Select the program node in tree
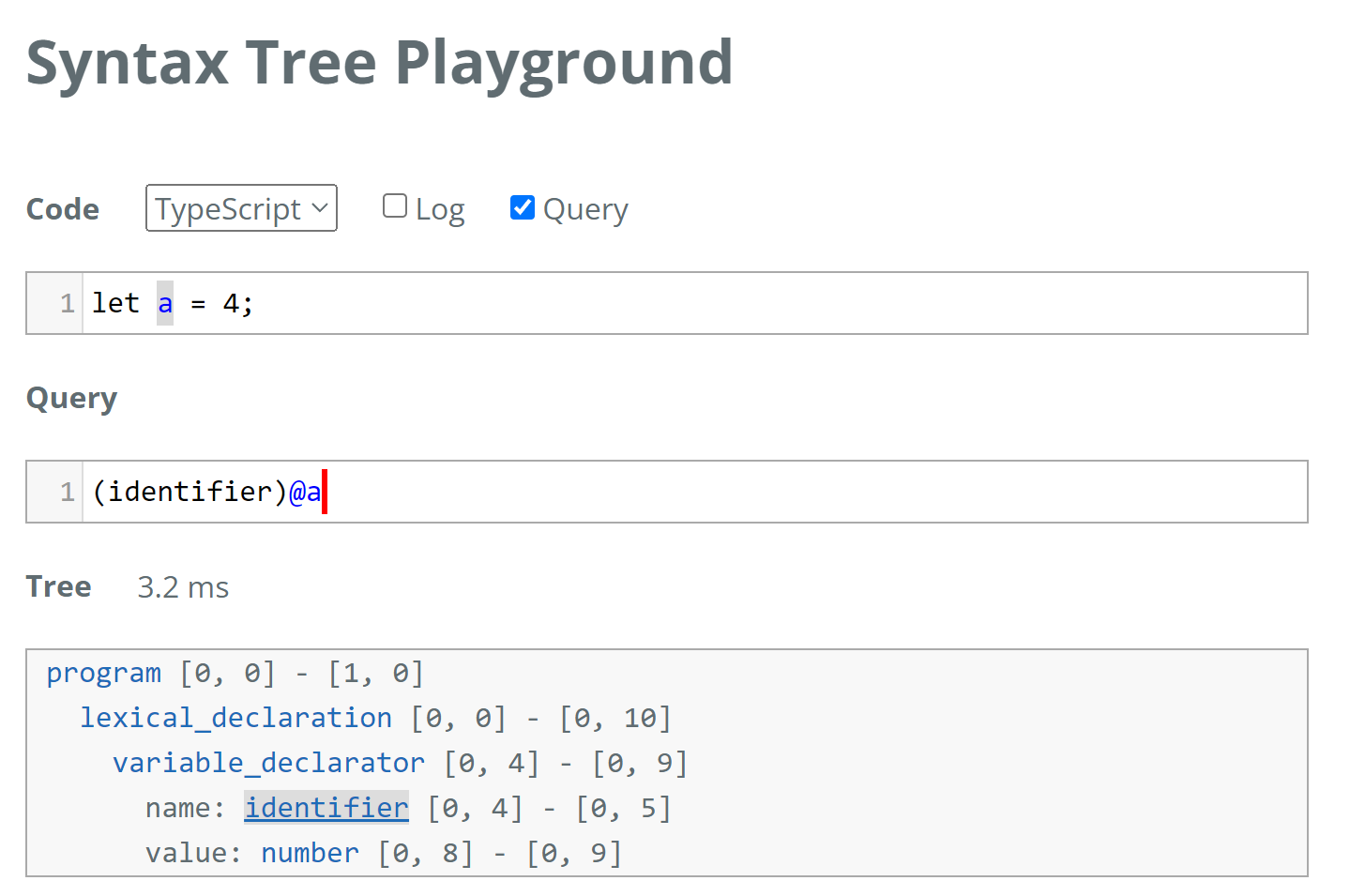This screenshot has height=896, width=1350. [104, 673]
